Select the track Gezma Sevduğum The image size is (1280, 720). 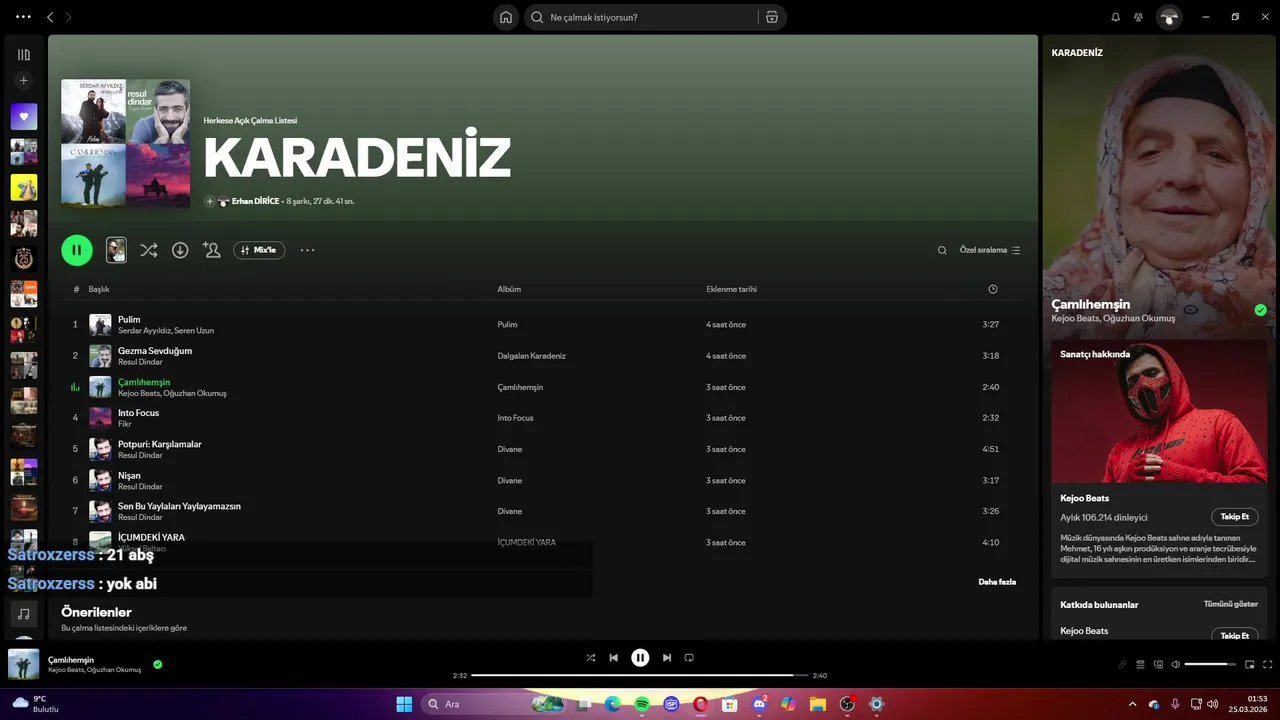155,351
